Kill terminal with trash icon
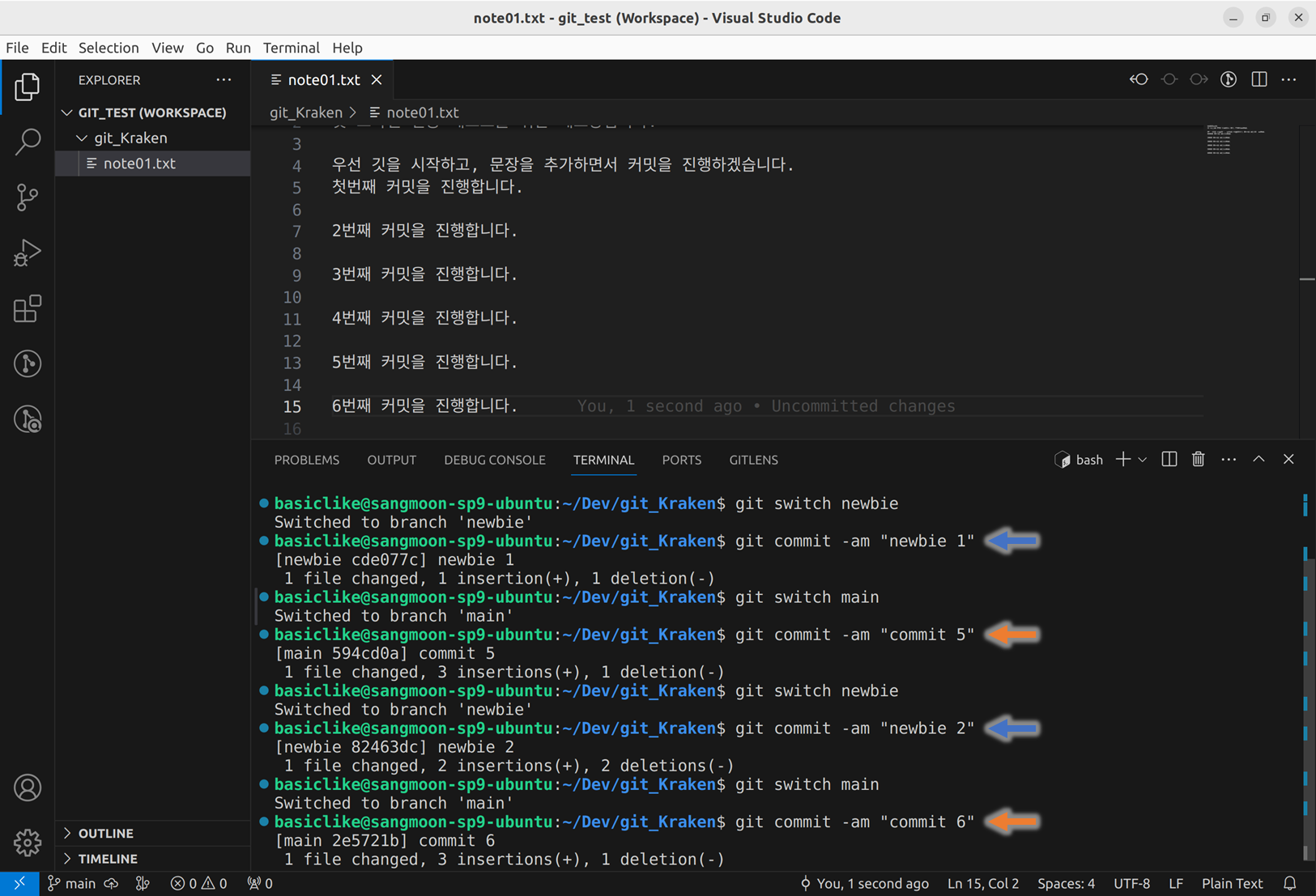 point(1199,460)
